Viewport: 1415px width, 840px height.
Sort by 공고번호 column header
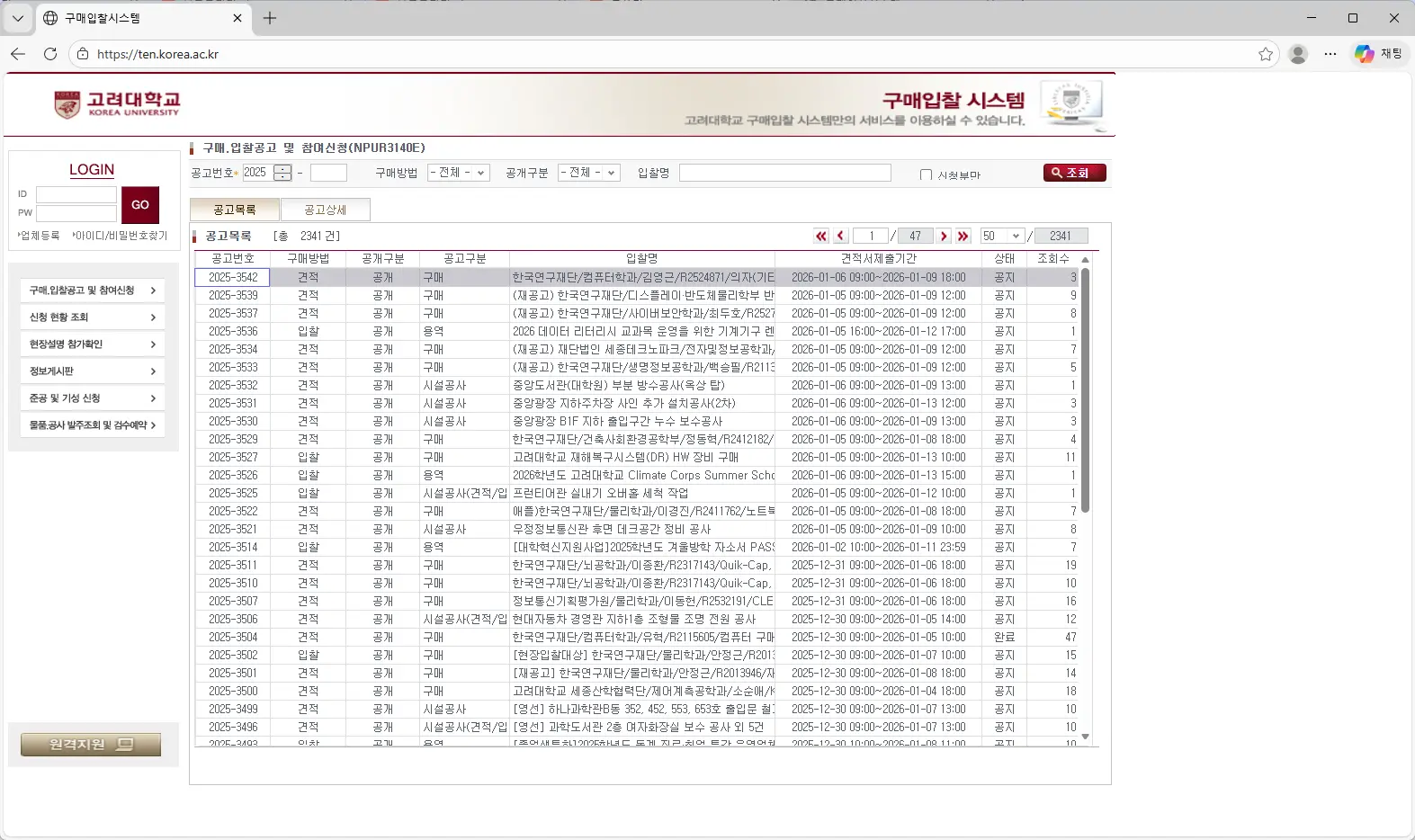click(233, 259)
